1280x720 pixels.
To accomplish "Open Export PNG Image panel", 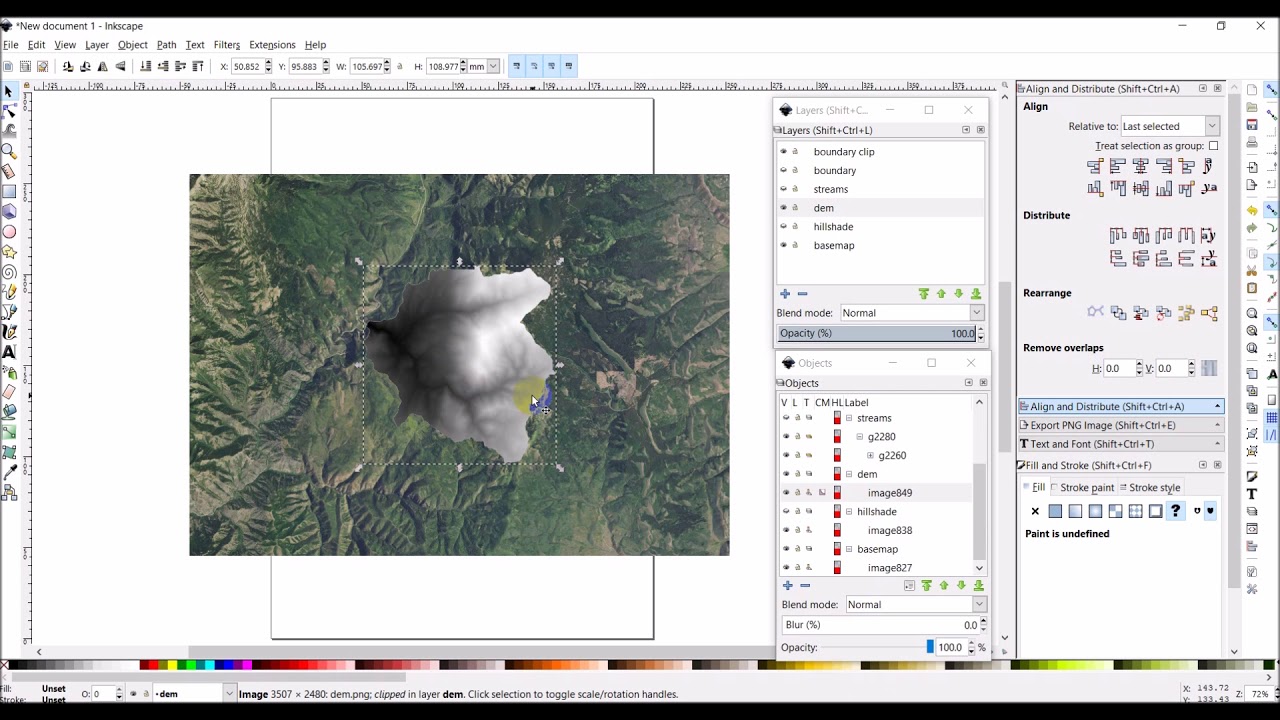I will [1120, 425].
